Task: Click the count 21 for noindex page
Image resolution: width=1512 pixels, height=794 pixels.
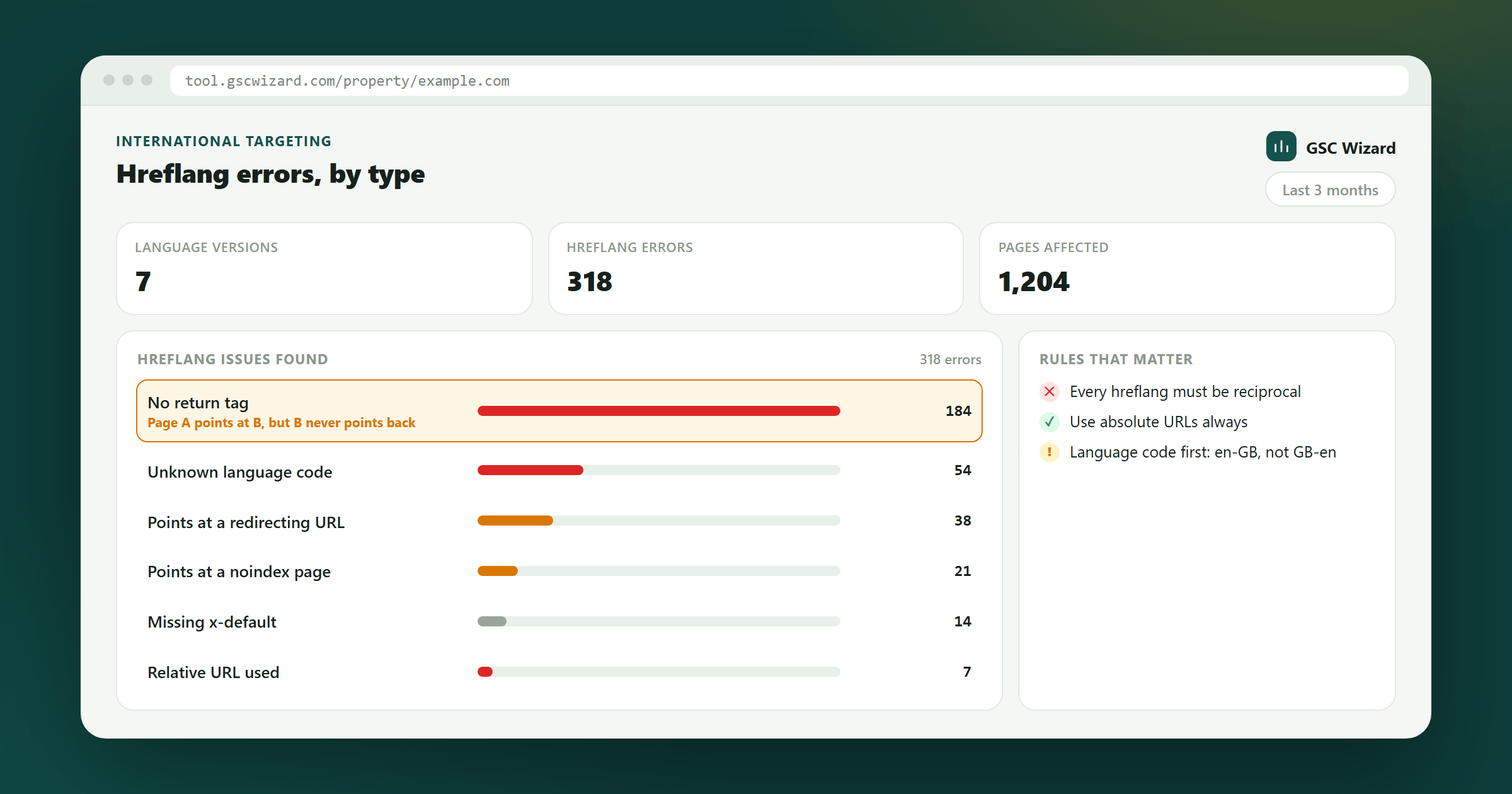Action: [x=963, y=571]
